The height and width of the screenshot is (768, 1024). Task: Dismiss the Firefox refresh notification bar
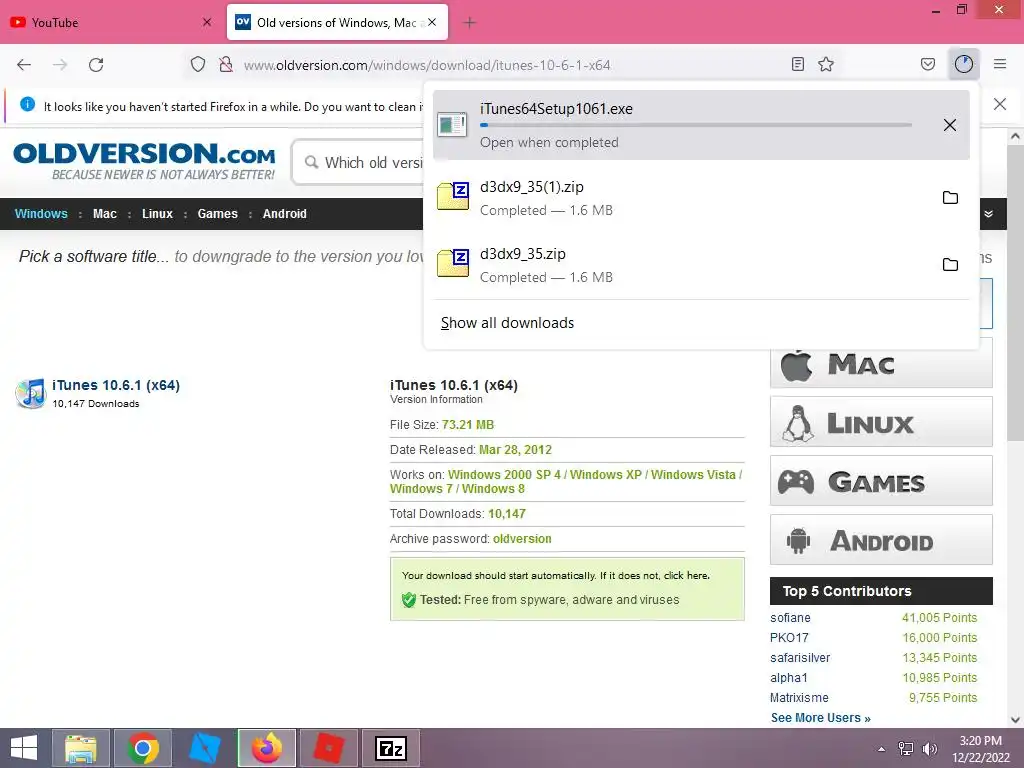click(1000, 104)
